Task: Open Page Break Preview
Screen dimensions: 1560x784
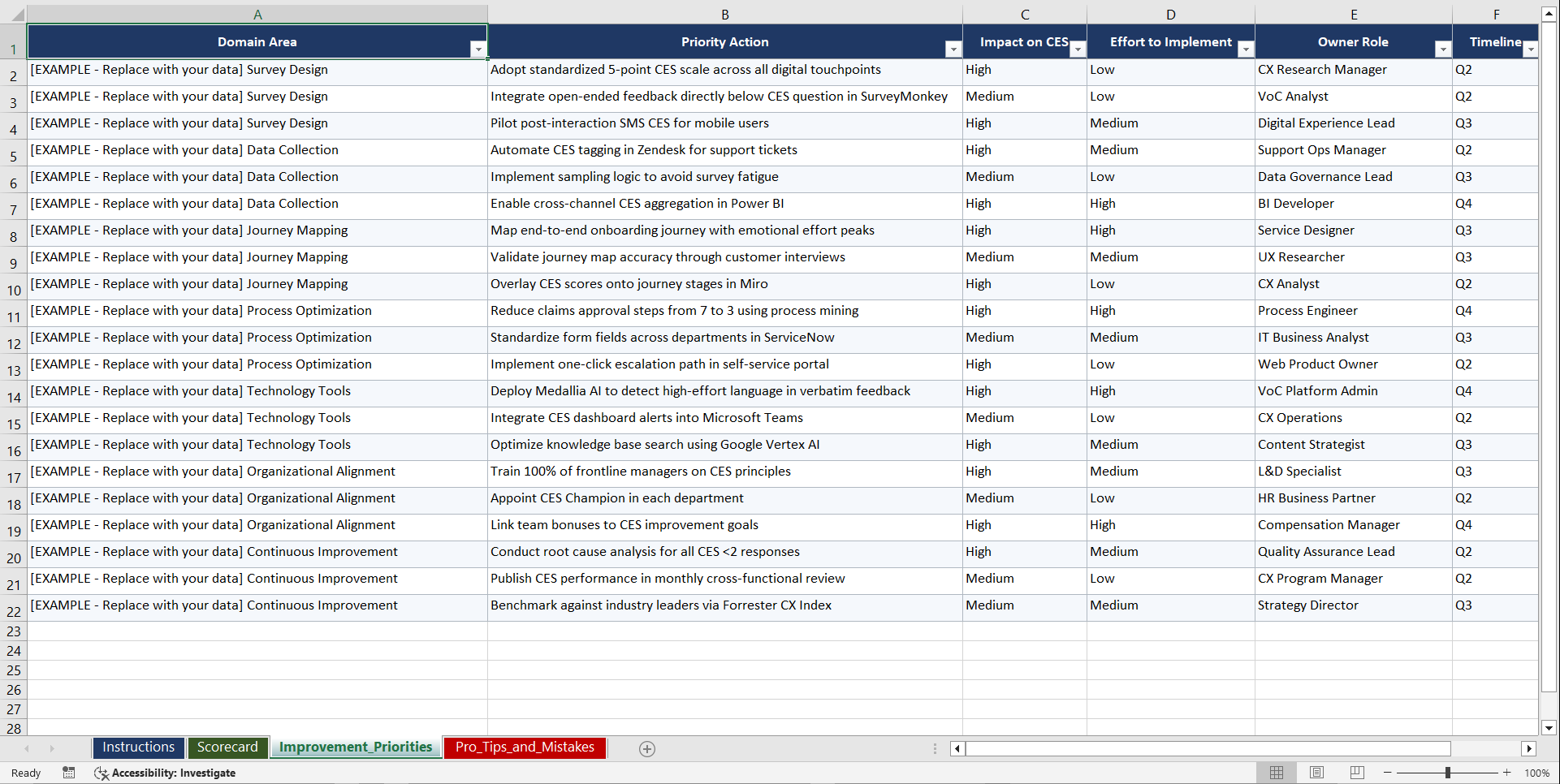Action: coord(1356,773)
